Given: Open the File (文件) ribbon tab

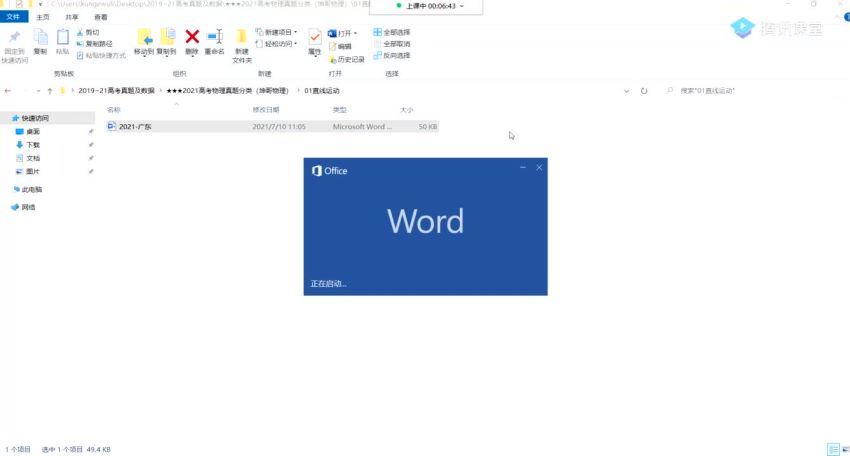Looking at the screenshot, I should click(13, 17).
